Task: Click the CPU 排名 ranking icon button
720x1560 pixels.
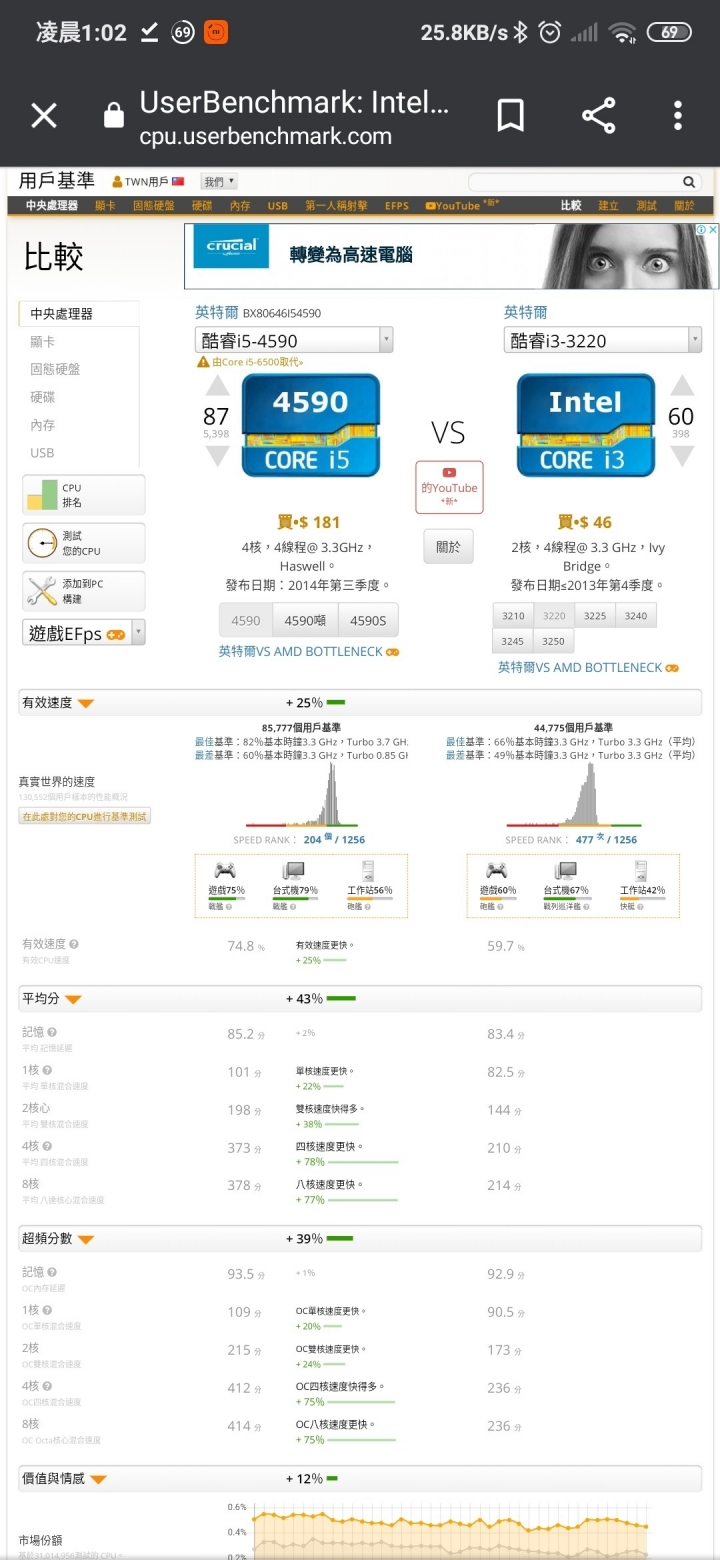Action: pos(83,495)
